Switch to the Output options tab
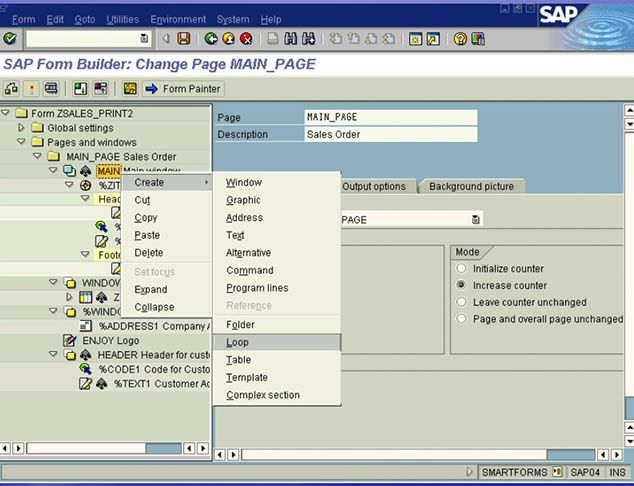634x486 pixels. coord(374,186)
